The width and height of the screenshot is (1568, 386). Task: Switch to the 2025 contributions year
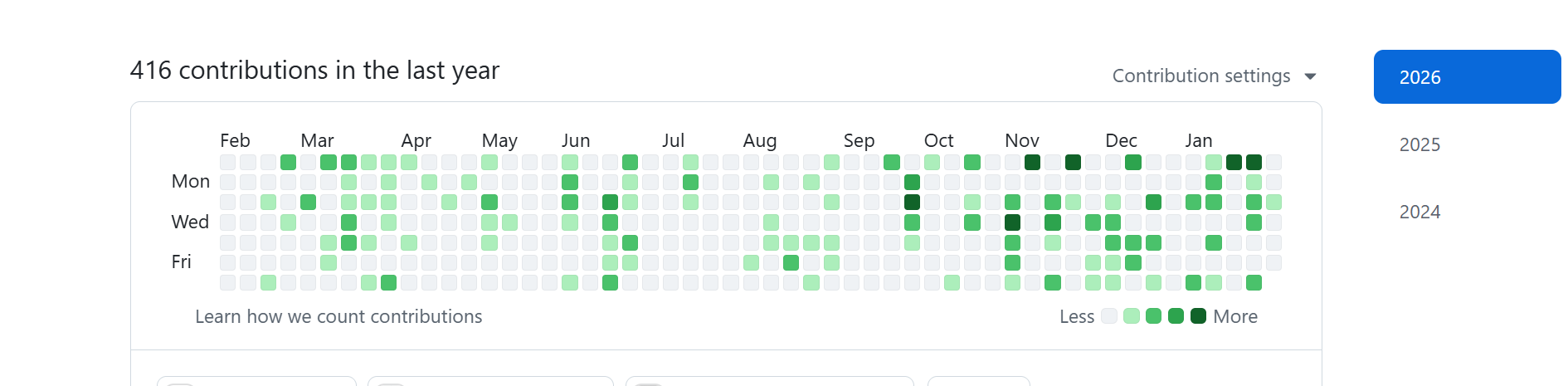1419,144
